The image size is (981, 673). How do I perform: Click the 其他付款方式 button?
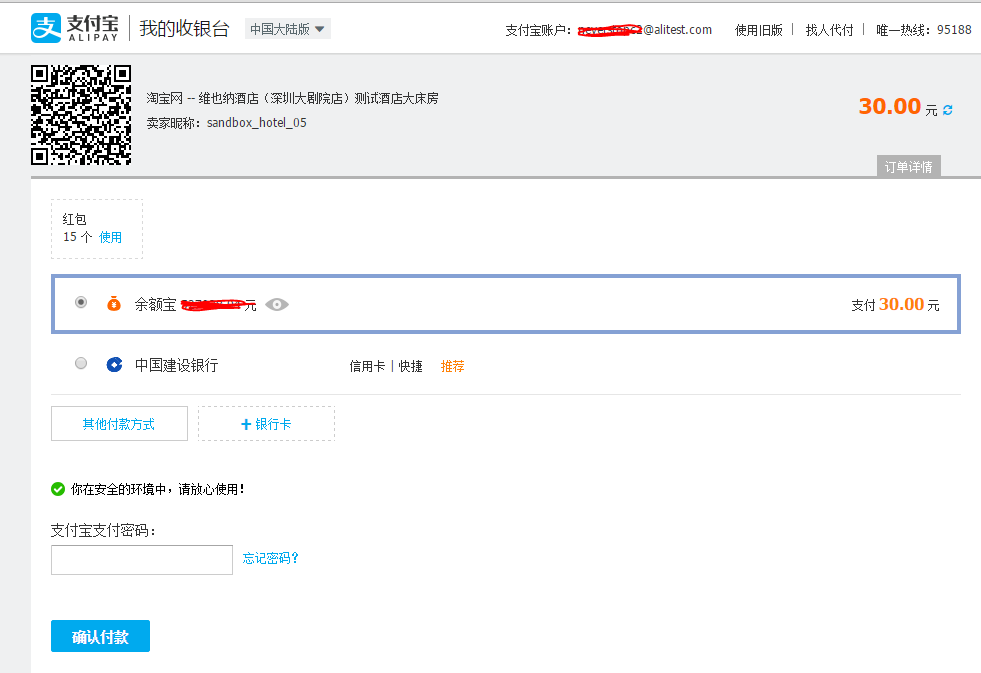[x=119, y=423]
